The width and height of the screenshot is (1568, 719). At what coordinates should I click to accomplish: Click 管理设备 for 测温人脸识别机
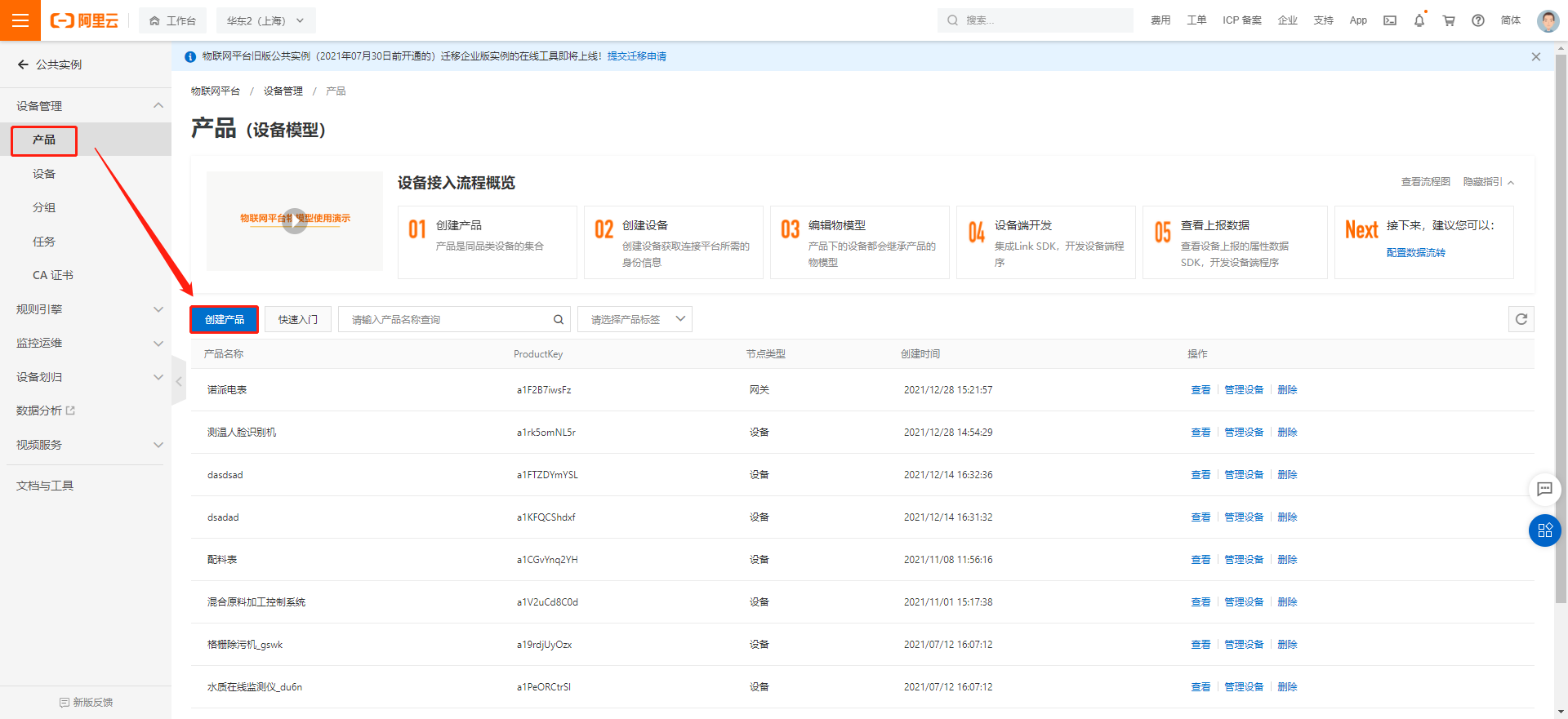1244,433
